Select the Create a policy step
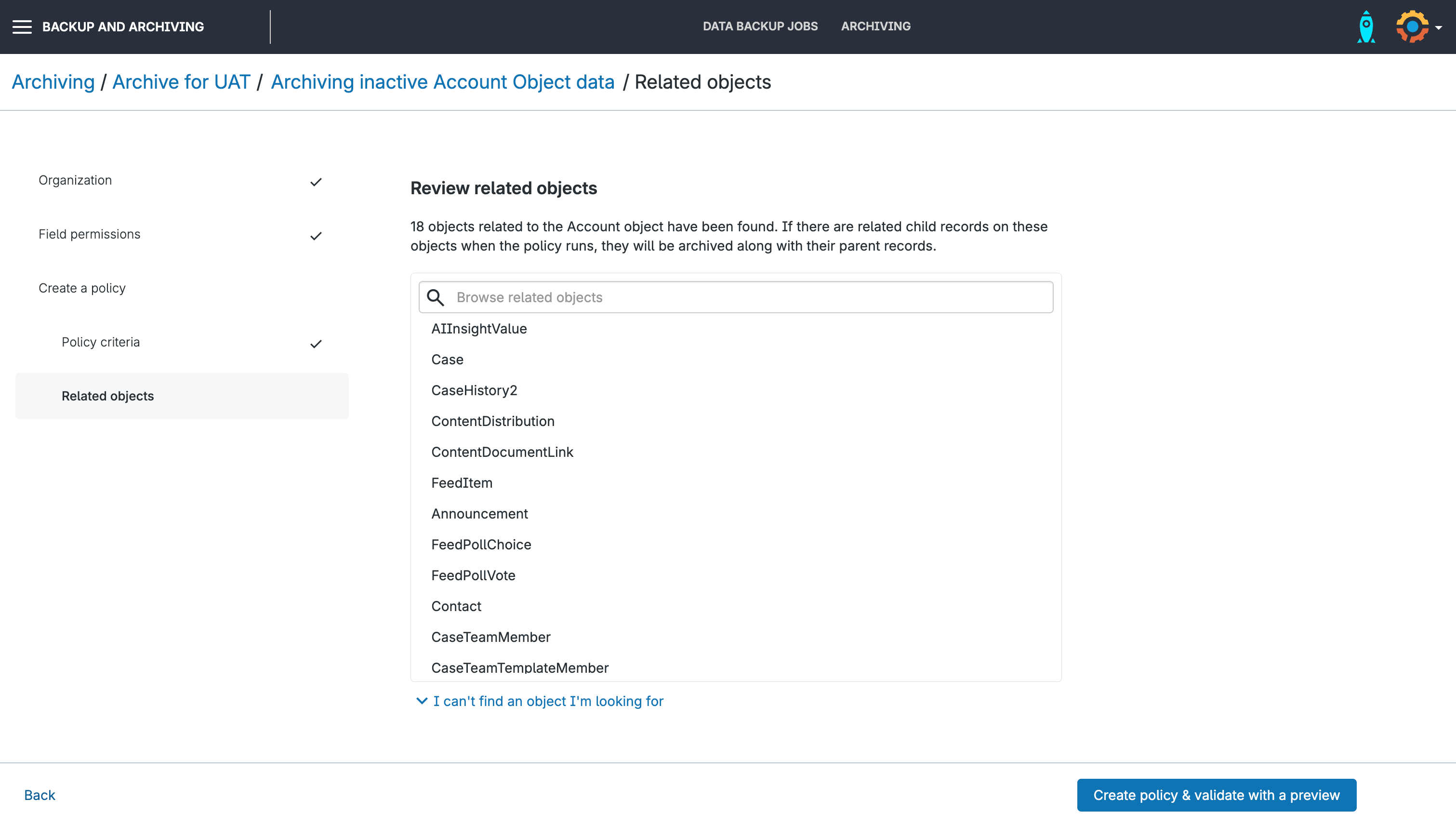Screen dimensions: 1456x826 [82, 288]
